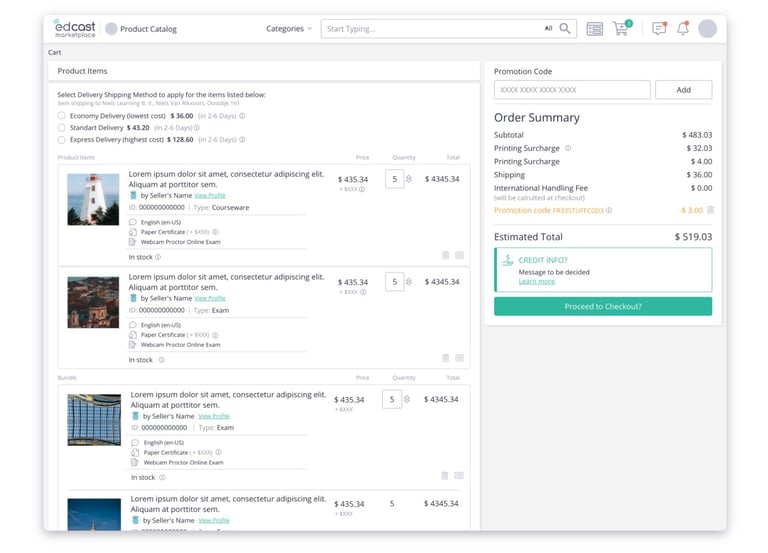Expand the Categories dropdown

(288, 29)
